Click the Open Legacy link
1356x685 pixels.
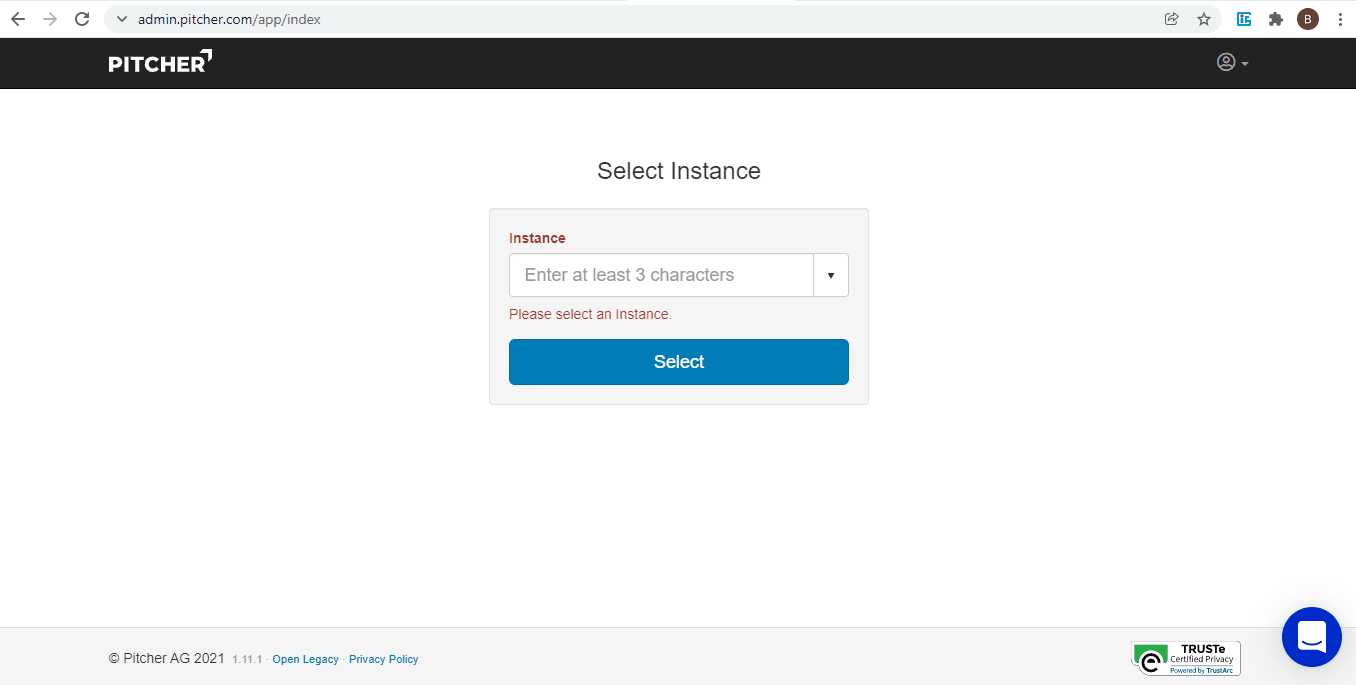tap(305, 658)
